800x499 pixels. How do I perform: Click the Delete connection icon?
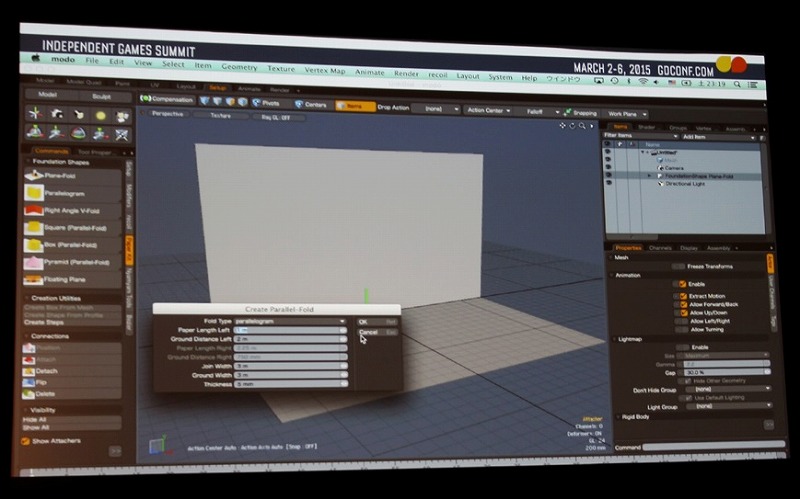click(29, 394)
